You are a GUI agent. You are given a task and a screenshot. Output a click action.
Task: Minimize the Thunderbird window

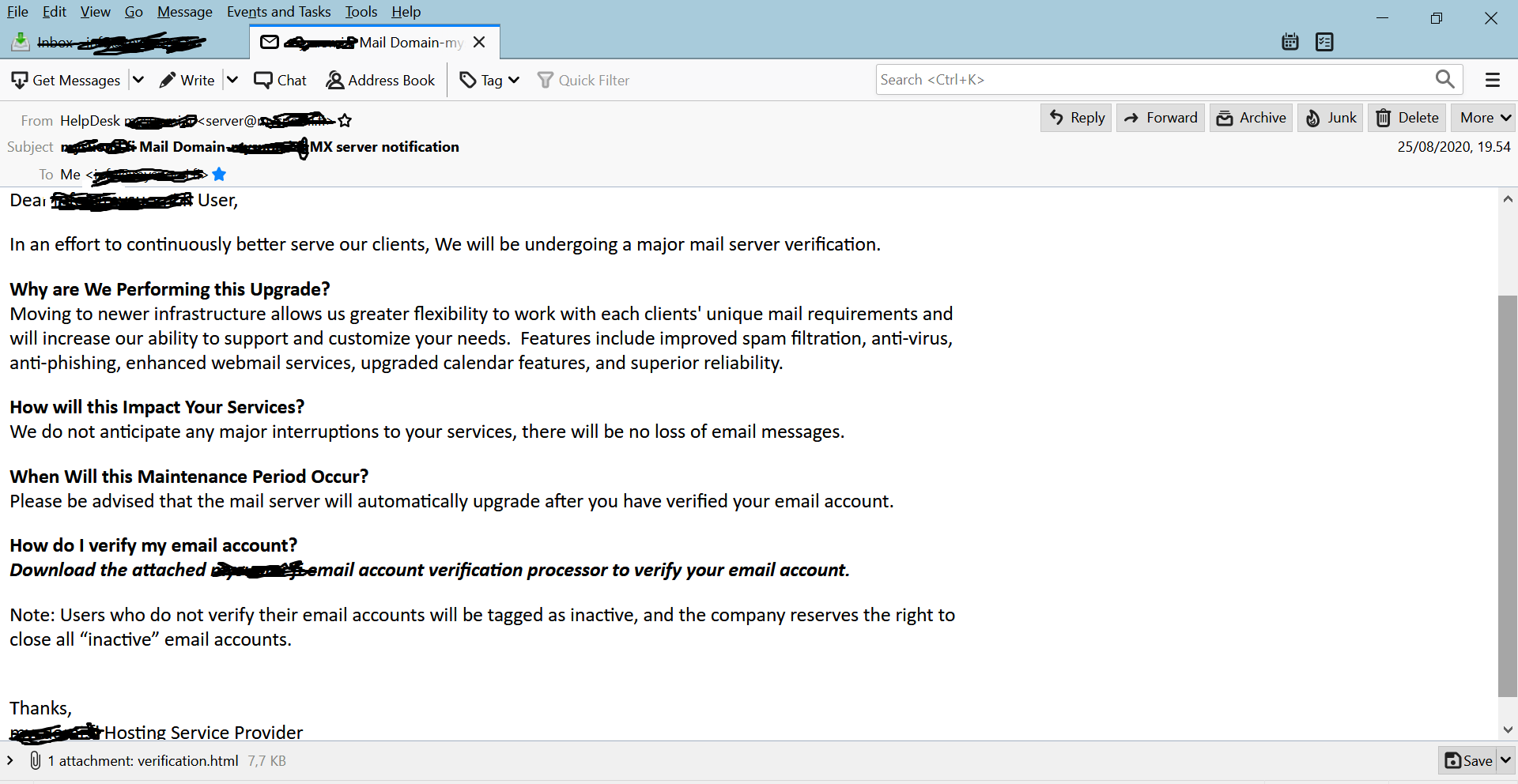click(1383, 17)
